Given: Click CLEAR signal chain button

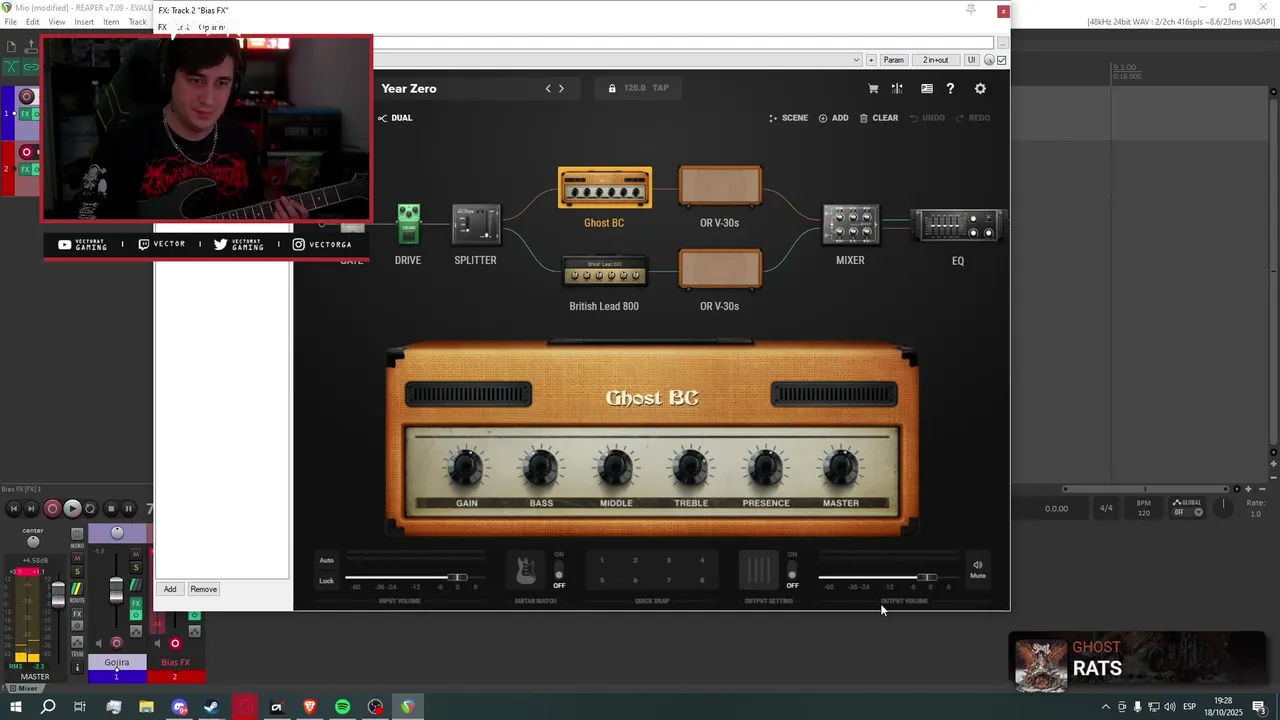Looking at the screenshot, I should [x=879, y=118].
